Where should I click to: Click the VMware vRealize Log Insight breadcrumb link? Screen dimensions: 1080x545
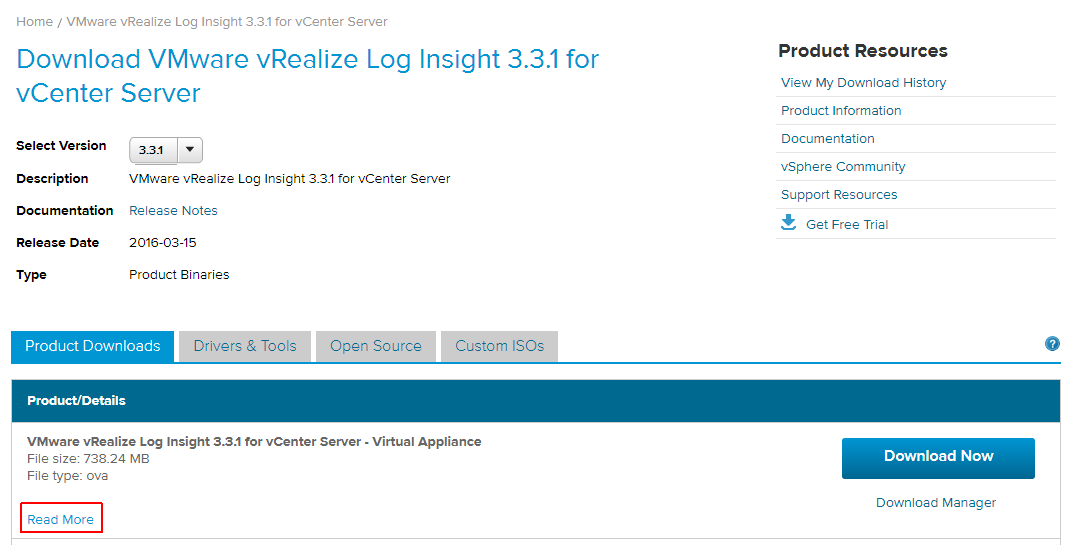click(x=227, y=22)
